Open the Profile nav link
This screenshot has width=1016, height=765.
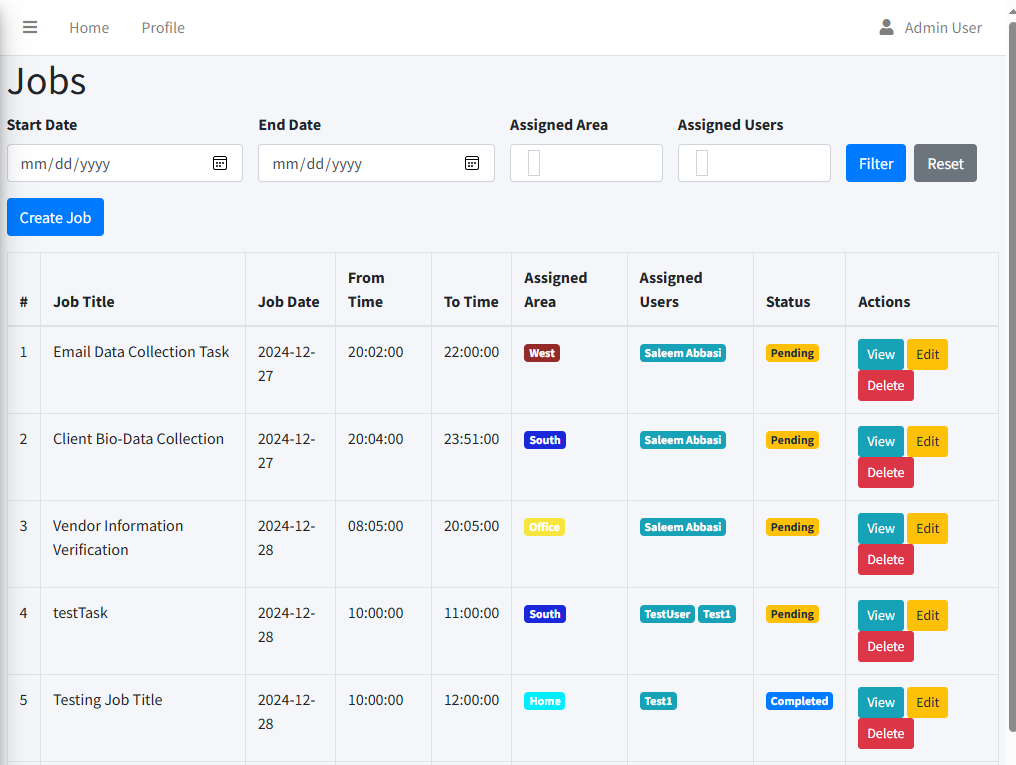(x=163, y=28)
